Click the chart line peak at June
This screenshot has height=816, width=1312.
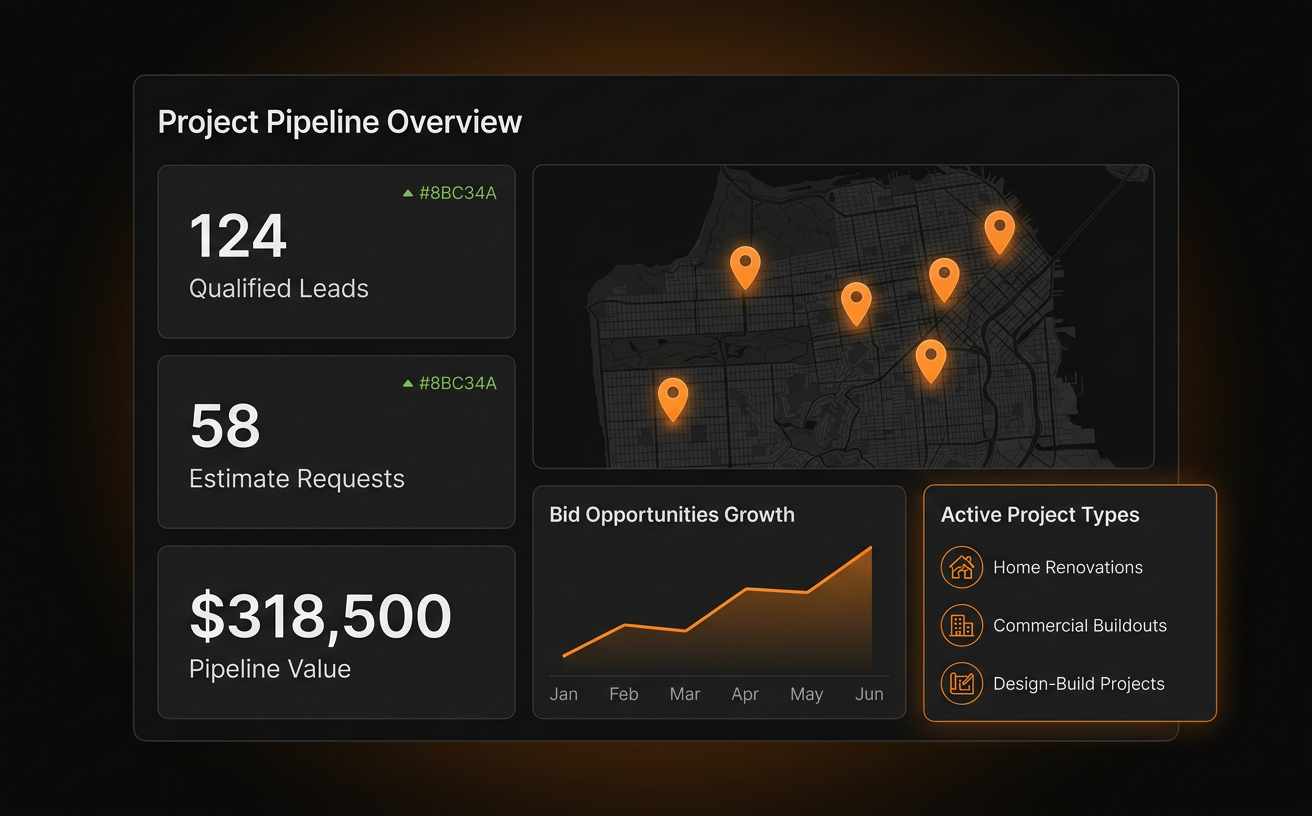click(x=871, y=548)
